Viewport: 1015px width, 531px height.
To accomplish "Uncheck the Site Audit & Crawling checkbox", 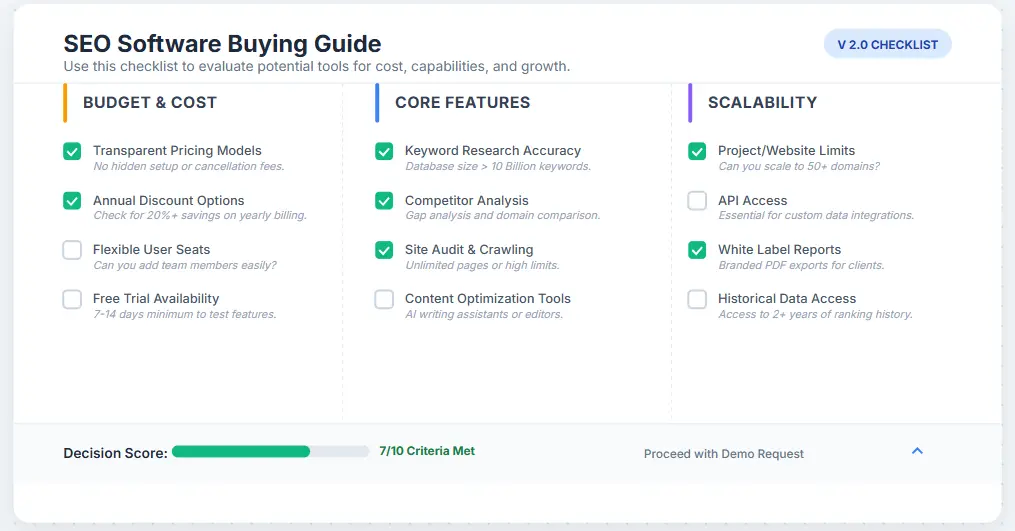I will tap(384, 250).
